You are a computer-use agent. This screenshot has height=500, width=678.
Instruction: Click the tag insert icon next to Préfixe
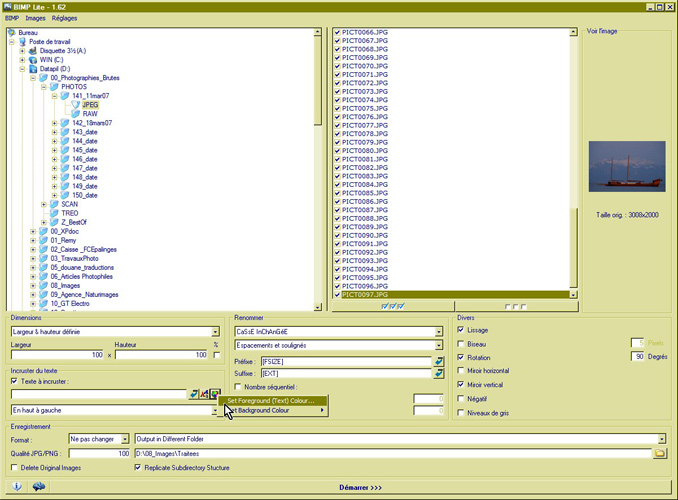point(438,360)
